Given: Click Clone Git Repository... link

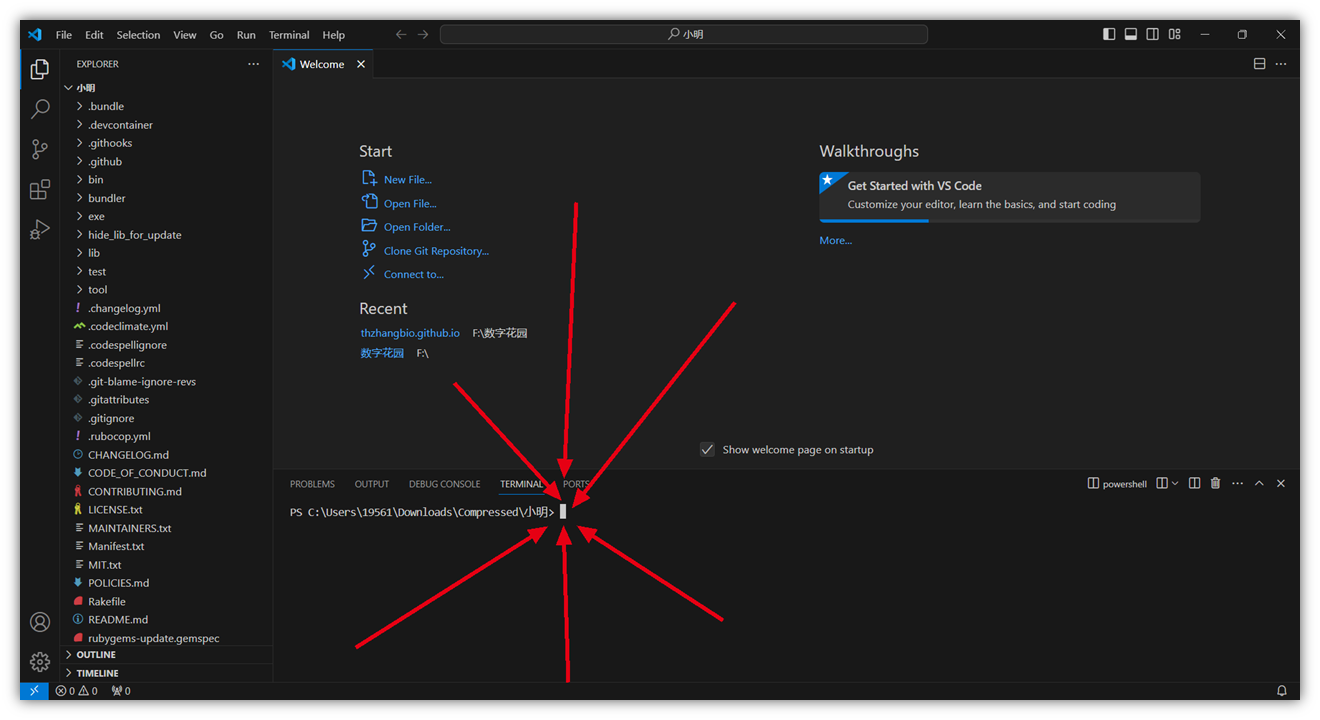Looking at the screenshot, I should (x=436, y=251).
